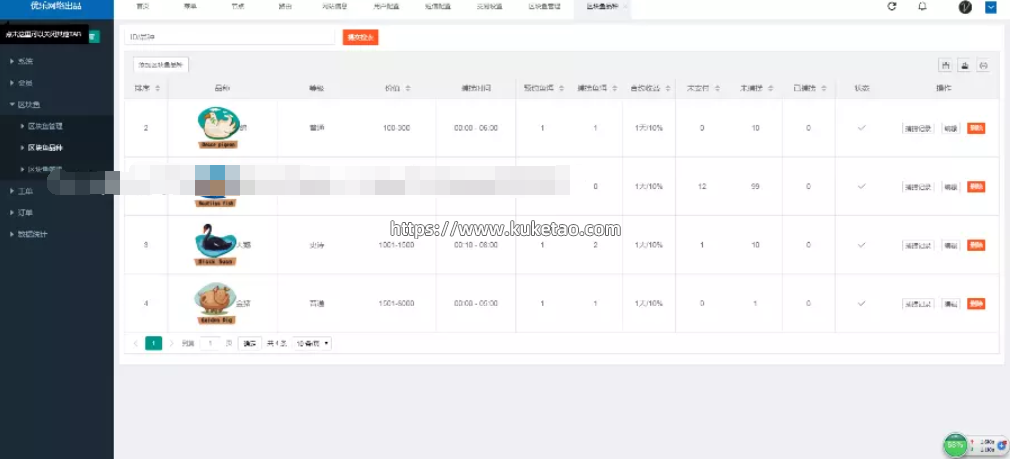
Task: Refresh the page with the top-bar reload icon
Action: point(892,6)
